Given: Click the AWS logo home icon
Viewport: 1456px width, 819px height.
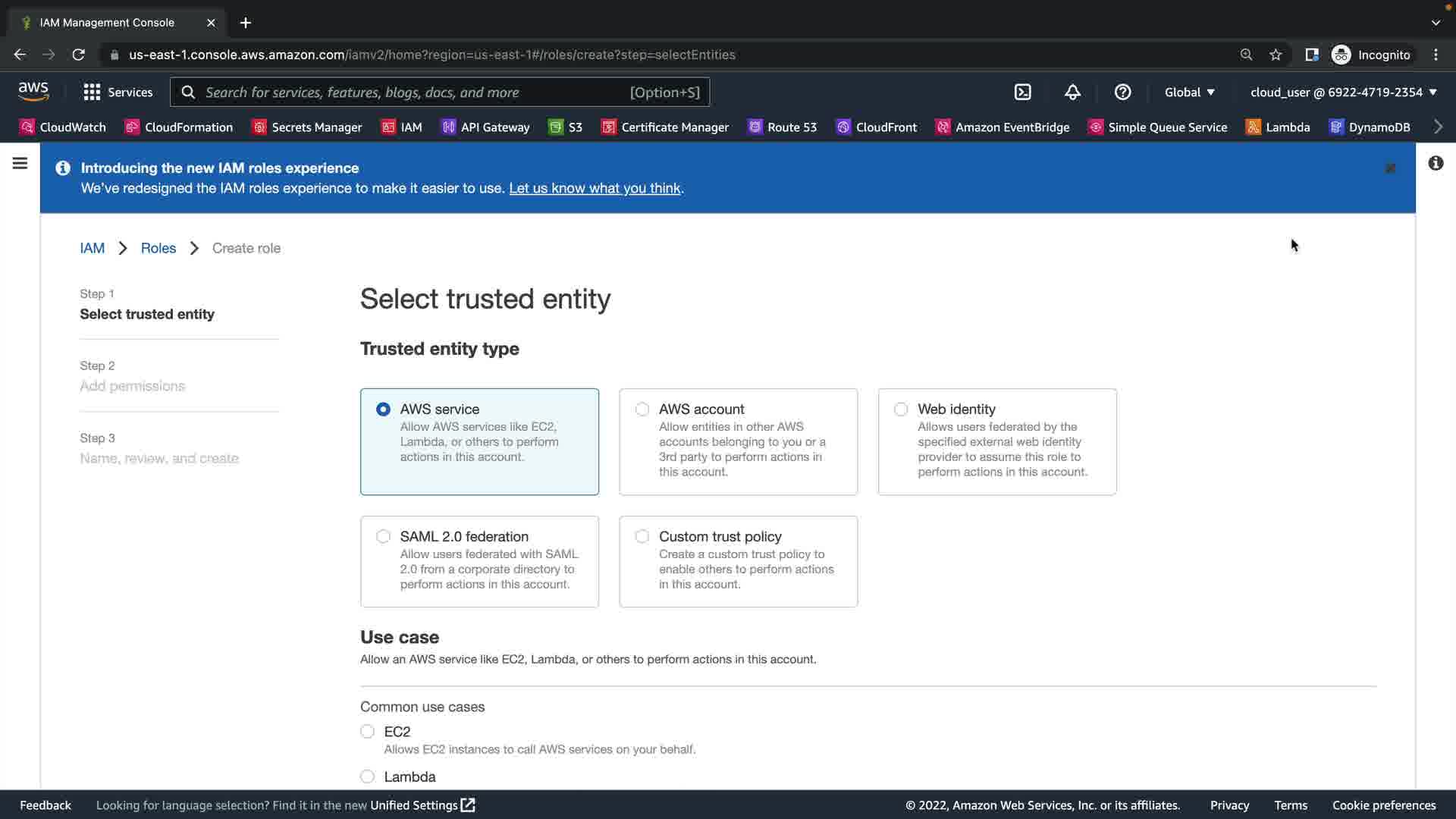Looking at the screenshot, I should pyautogui.click(x=33, y=92).
